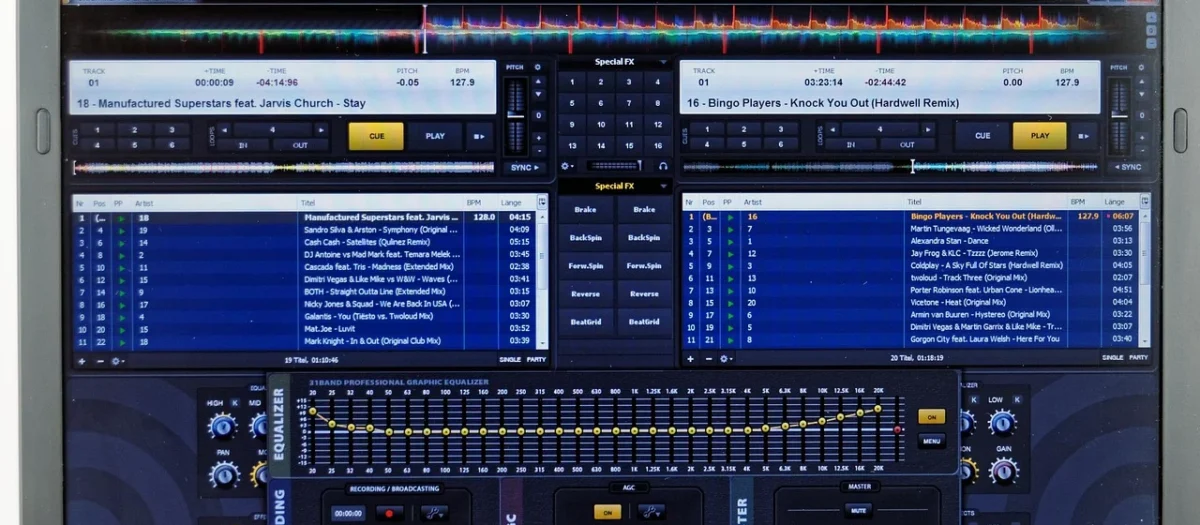Remove a track with minus icon in left playlist
1200x525 pixels.
[99, 359]
